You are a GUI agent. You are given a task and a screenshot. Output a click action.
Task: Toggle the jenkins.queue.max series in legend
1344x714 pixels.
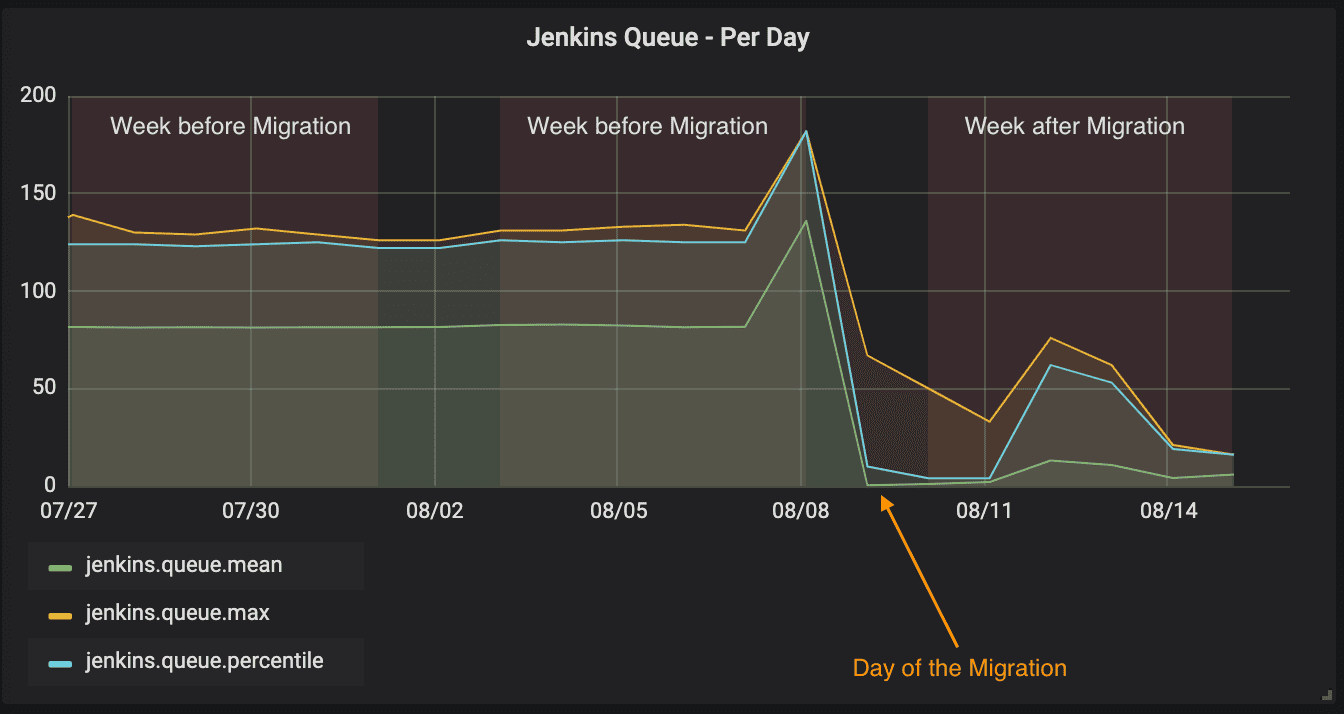coord(177,613)
